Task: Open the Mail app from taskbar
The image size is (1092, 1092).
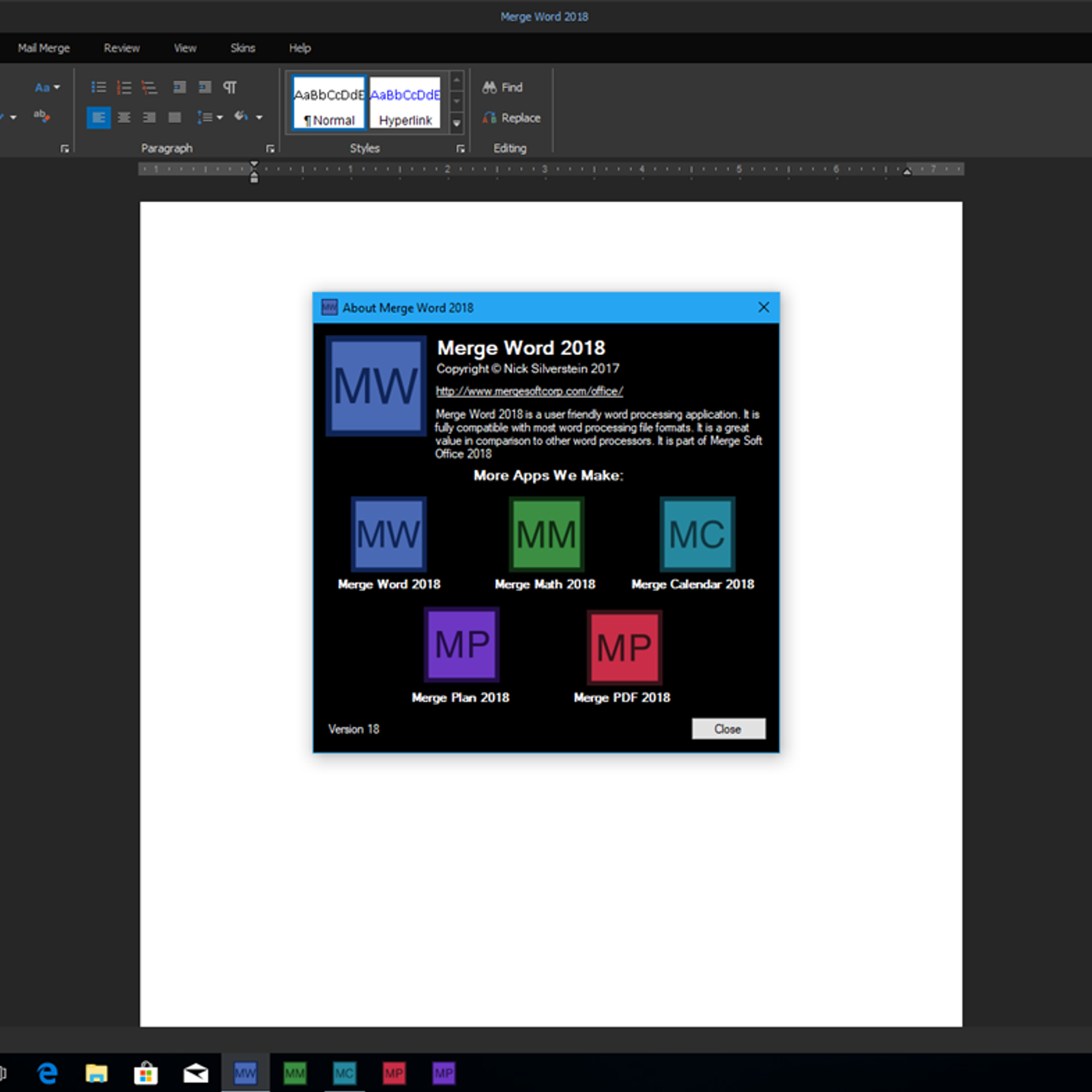Action: tap(196, 1074)
